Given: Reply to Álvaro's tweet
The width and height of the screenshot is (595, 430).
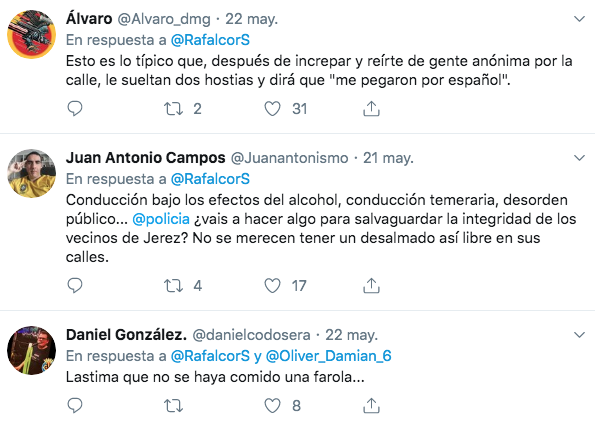Looking at the screenshot, I should (75, 109).
